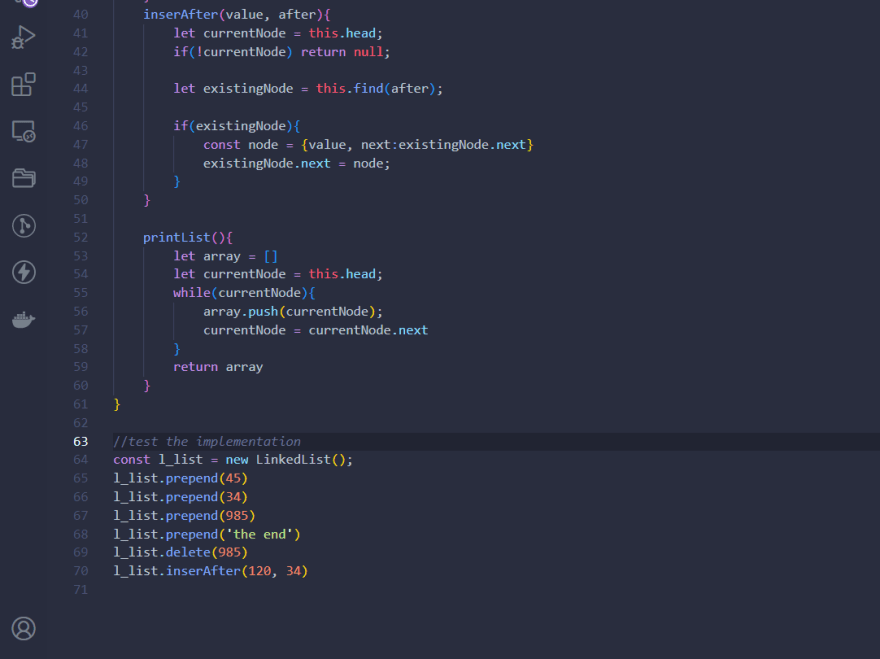Open the Remote Explorer view

(24, 132)
